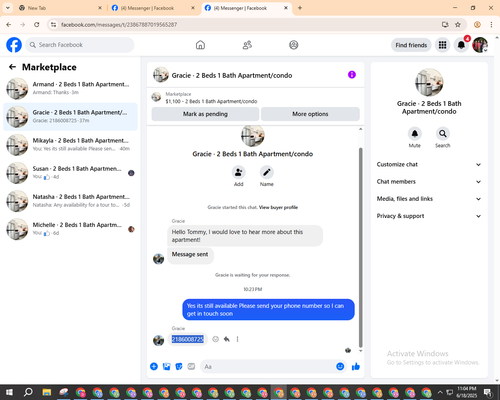Click the chat scrollbar down arrow

[360, 351]
